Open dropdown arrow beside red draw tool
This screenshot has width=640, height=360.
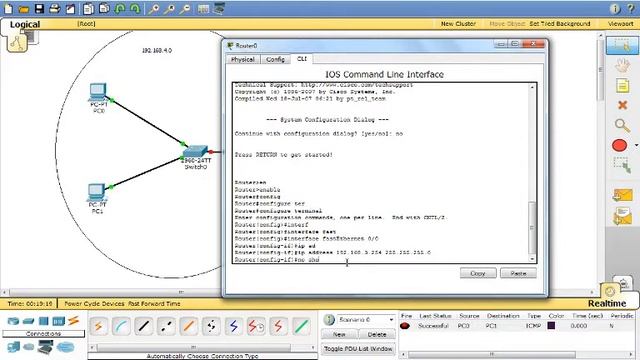click(636, 145)
